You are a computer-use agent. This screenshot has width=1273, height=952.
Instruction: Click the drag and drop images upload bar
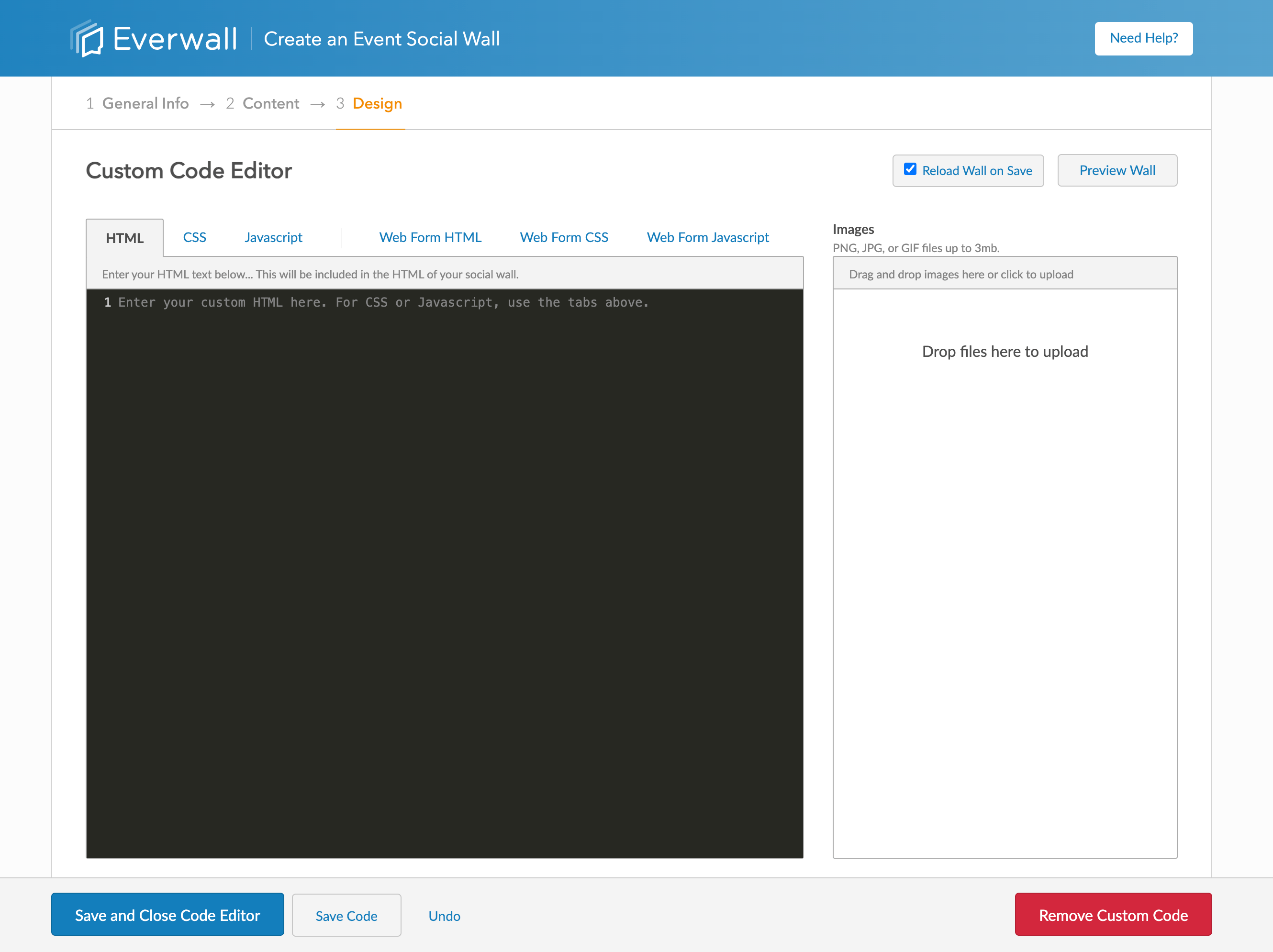(x=1004, y=274)
